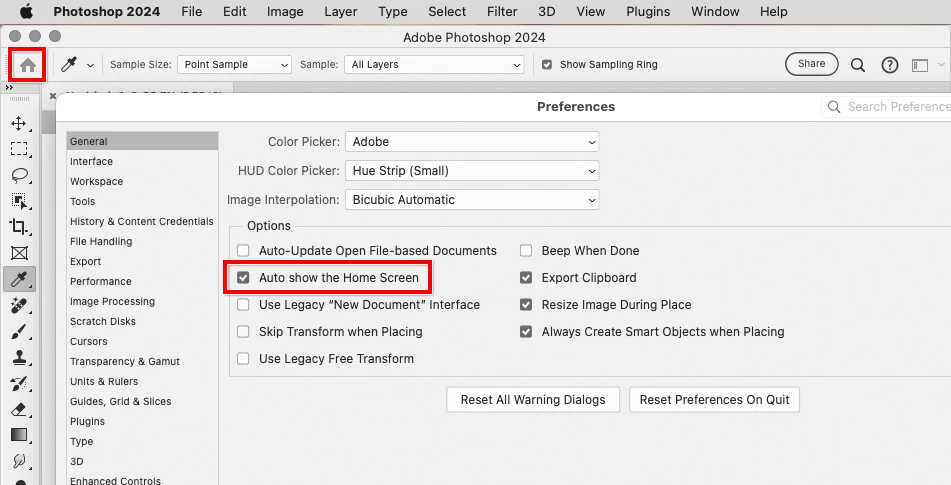Select Performance in preferences list

tap(101, 281)
